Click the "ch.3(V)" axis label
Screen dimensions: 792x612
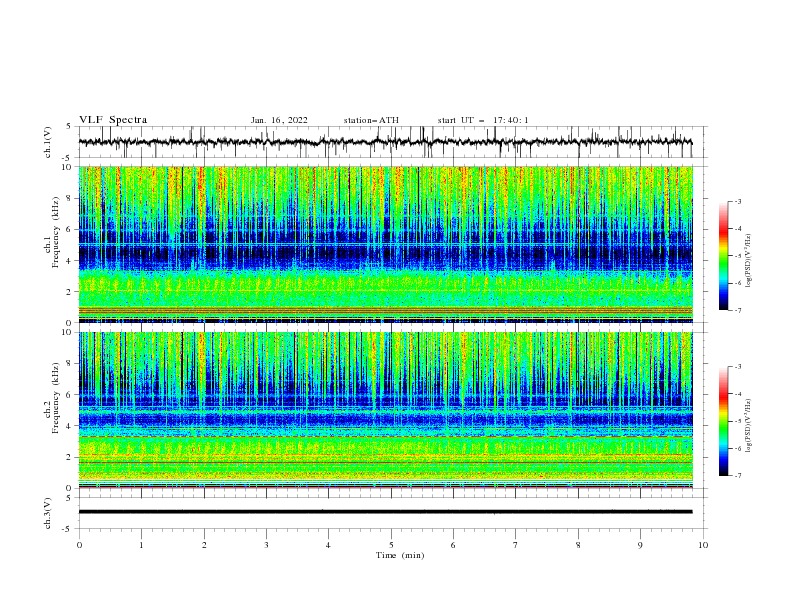(48, 513)
